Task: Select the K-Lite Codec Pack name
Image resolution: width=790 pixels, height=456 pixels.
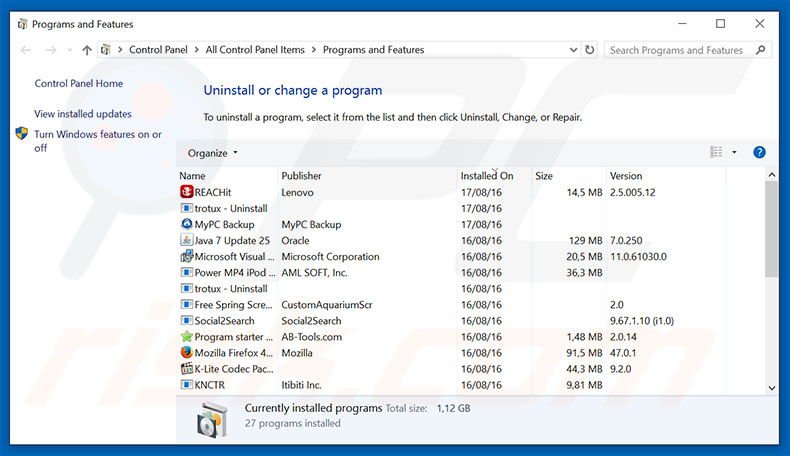Action: pyautogui.click(x=234, y=369)
